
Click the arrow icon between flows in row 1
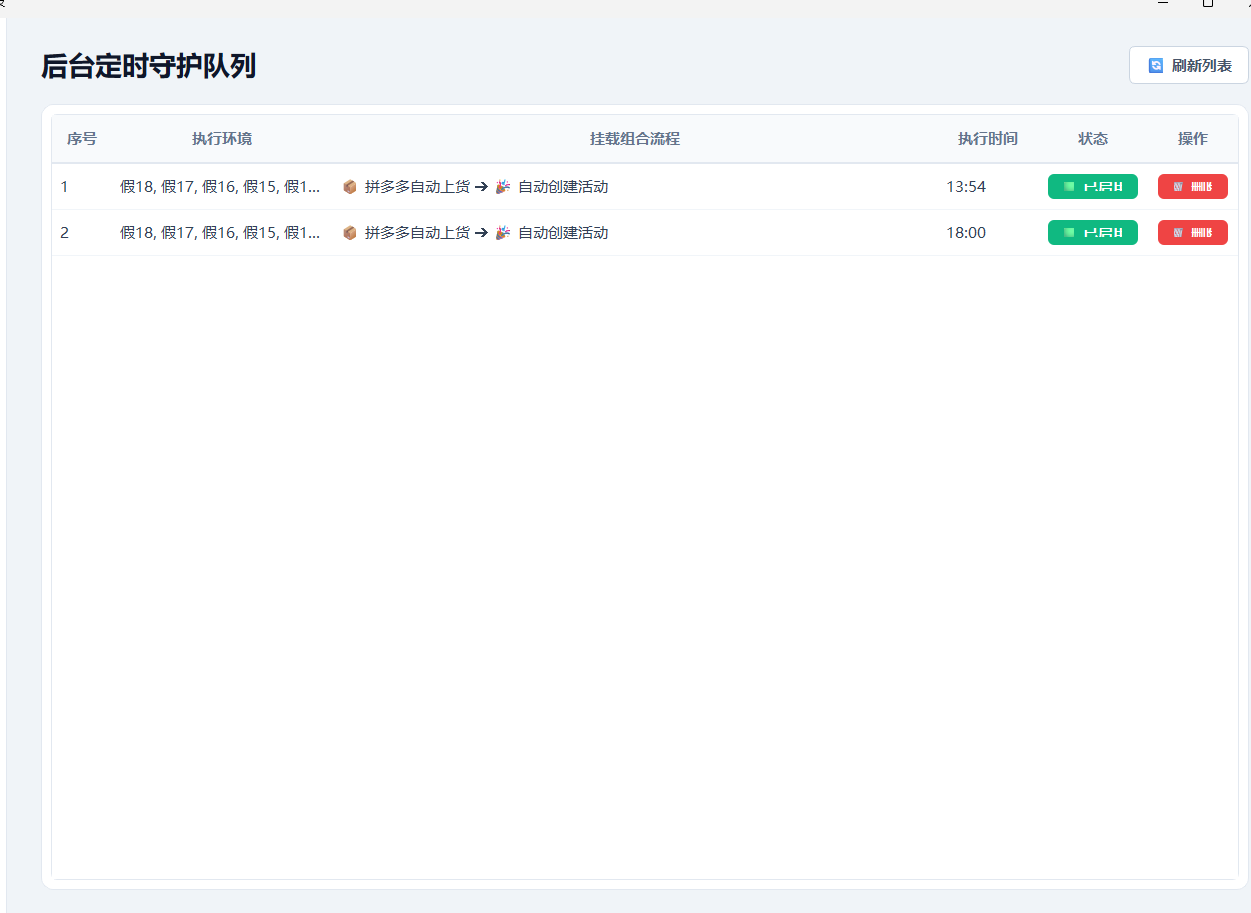tap(481, 187)
